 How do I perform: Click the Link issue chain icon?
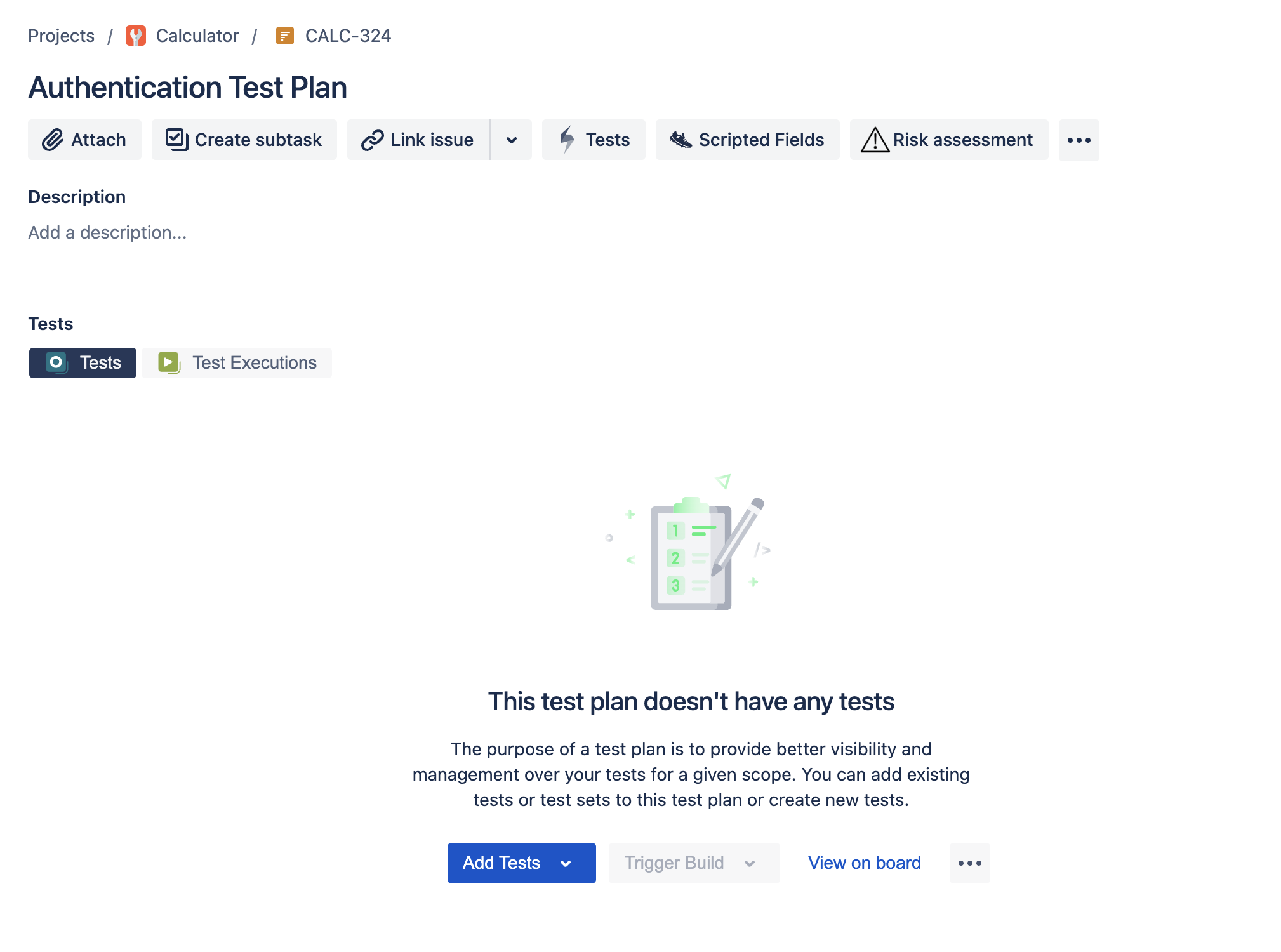coord(373,140)
